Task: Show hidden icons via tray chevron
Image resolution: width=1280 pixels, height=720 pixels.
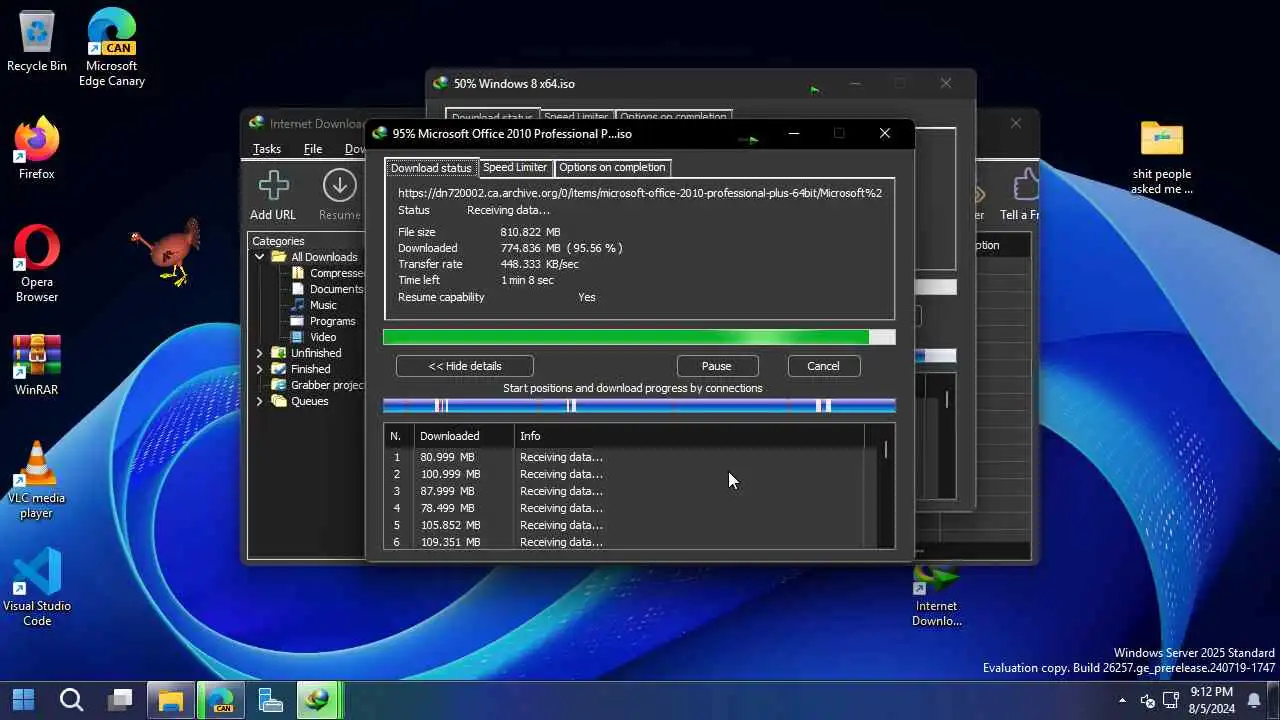Action: tap(1122, 700)
